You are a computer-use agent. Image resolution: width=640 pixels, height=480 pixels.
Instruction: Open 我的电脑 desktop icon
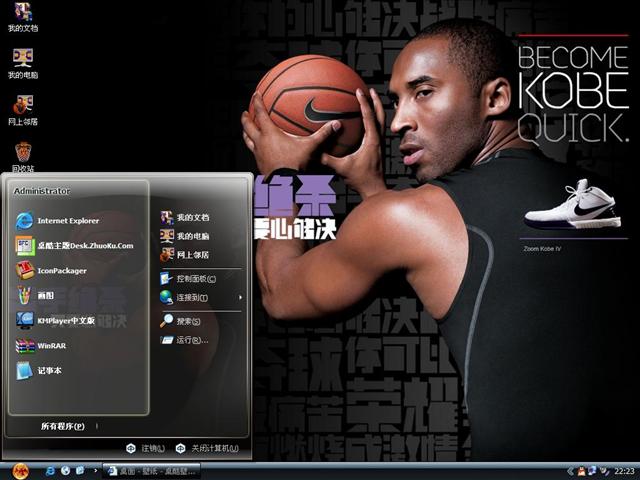click(x=23, y=63)
